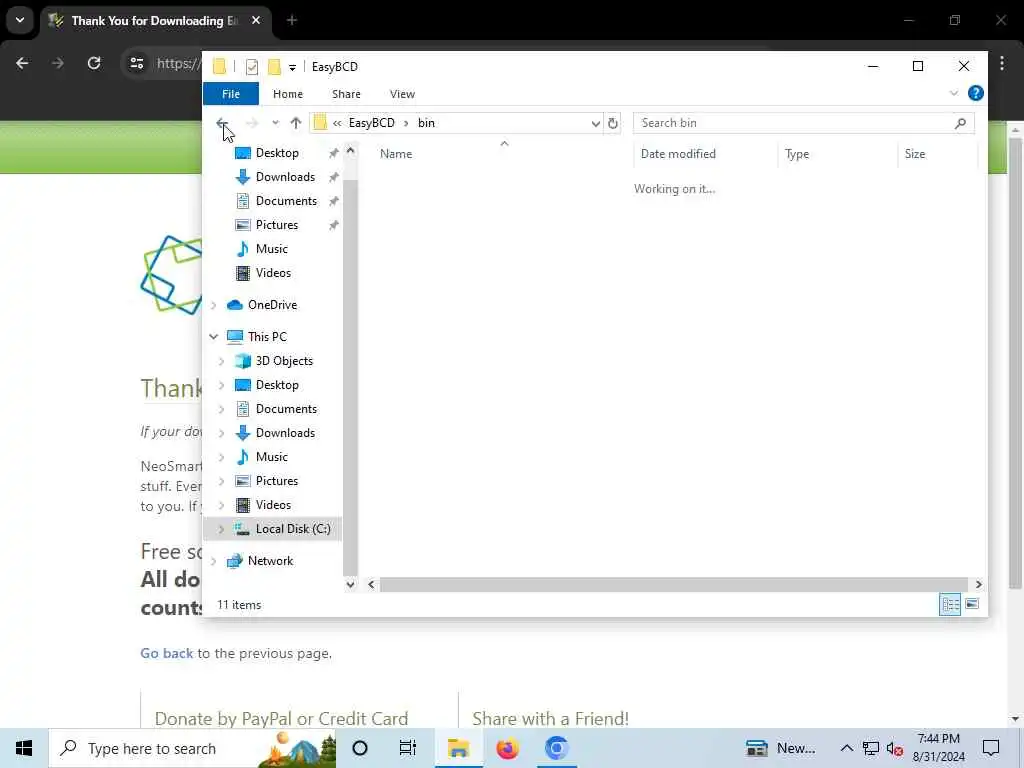Click New folder icon in quick access toolbar

tap(274, 67)
